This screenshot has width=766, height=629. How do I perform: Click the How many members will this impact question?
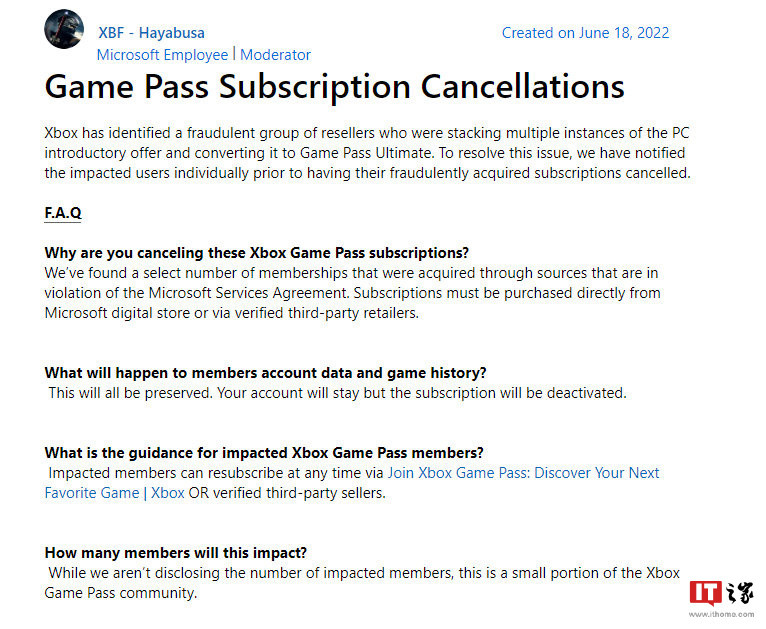tap(175, 552)
